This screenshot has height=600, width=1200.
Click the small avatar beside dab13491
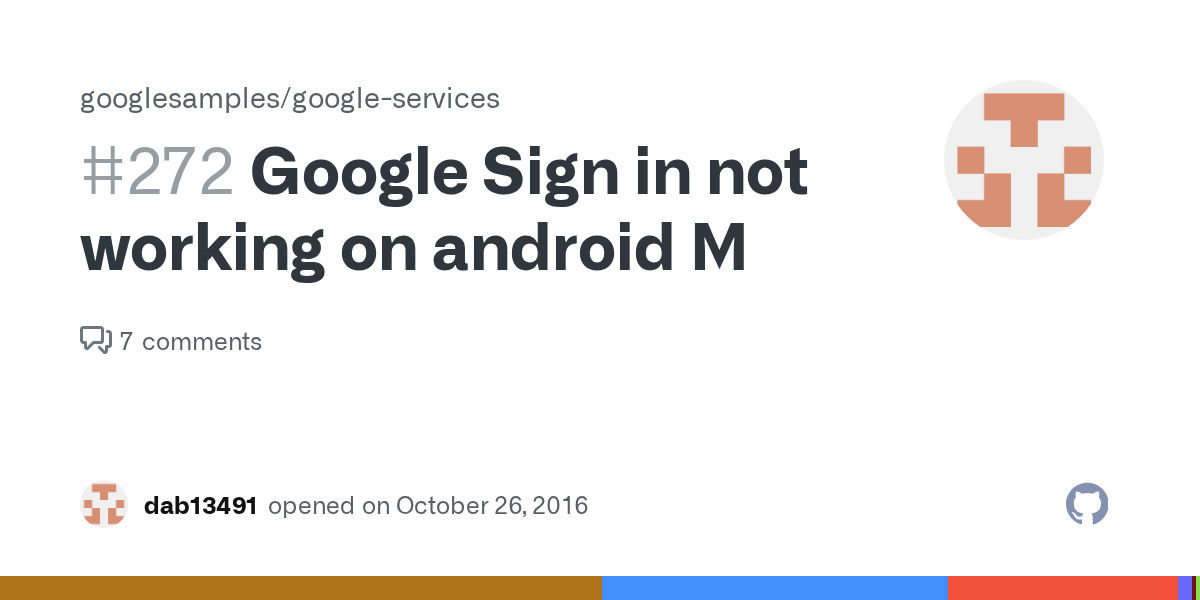coord(104,505)
